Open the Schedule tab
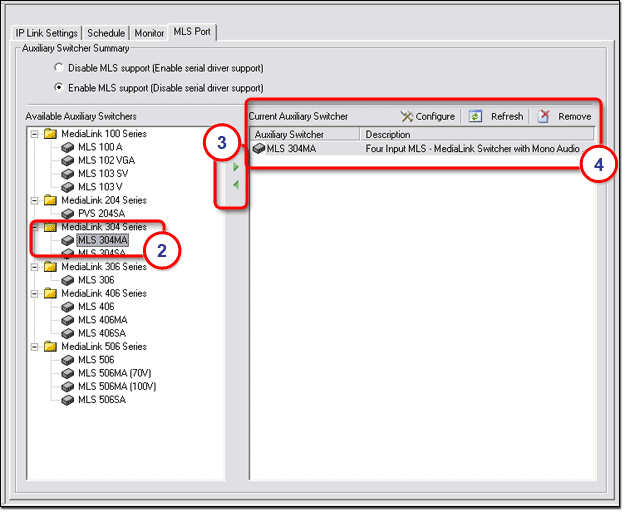 pos(106,33)
